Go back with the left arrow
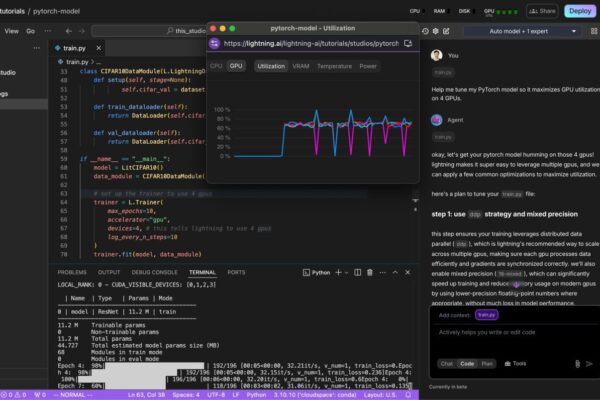Screen dimensions: 600x400 pos(68,31)
